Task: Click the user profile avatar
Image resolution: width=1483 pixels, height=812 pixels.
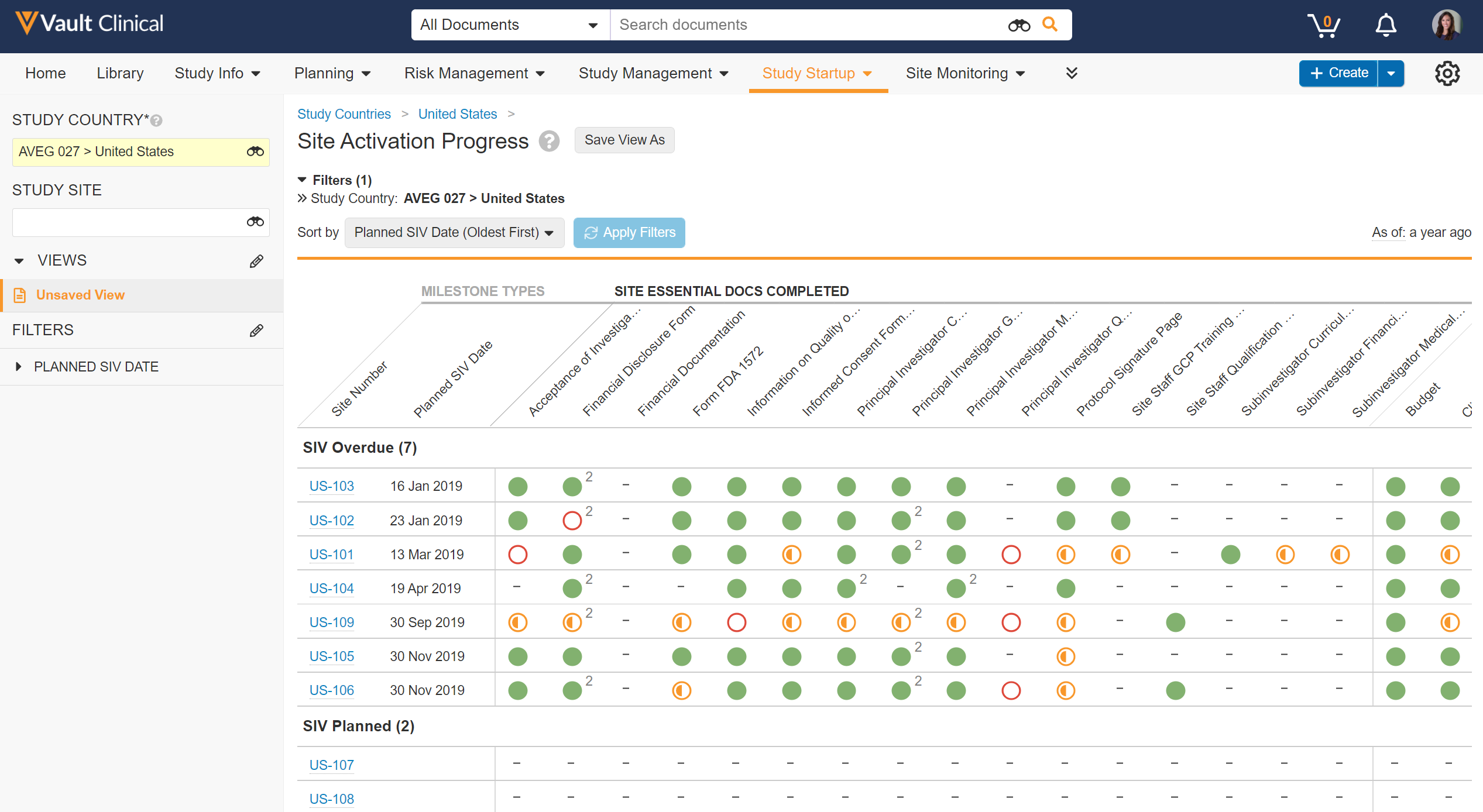Action: [x=1446, y=25]
